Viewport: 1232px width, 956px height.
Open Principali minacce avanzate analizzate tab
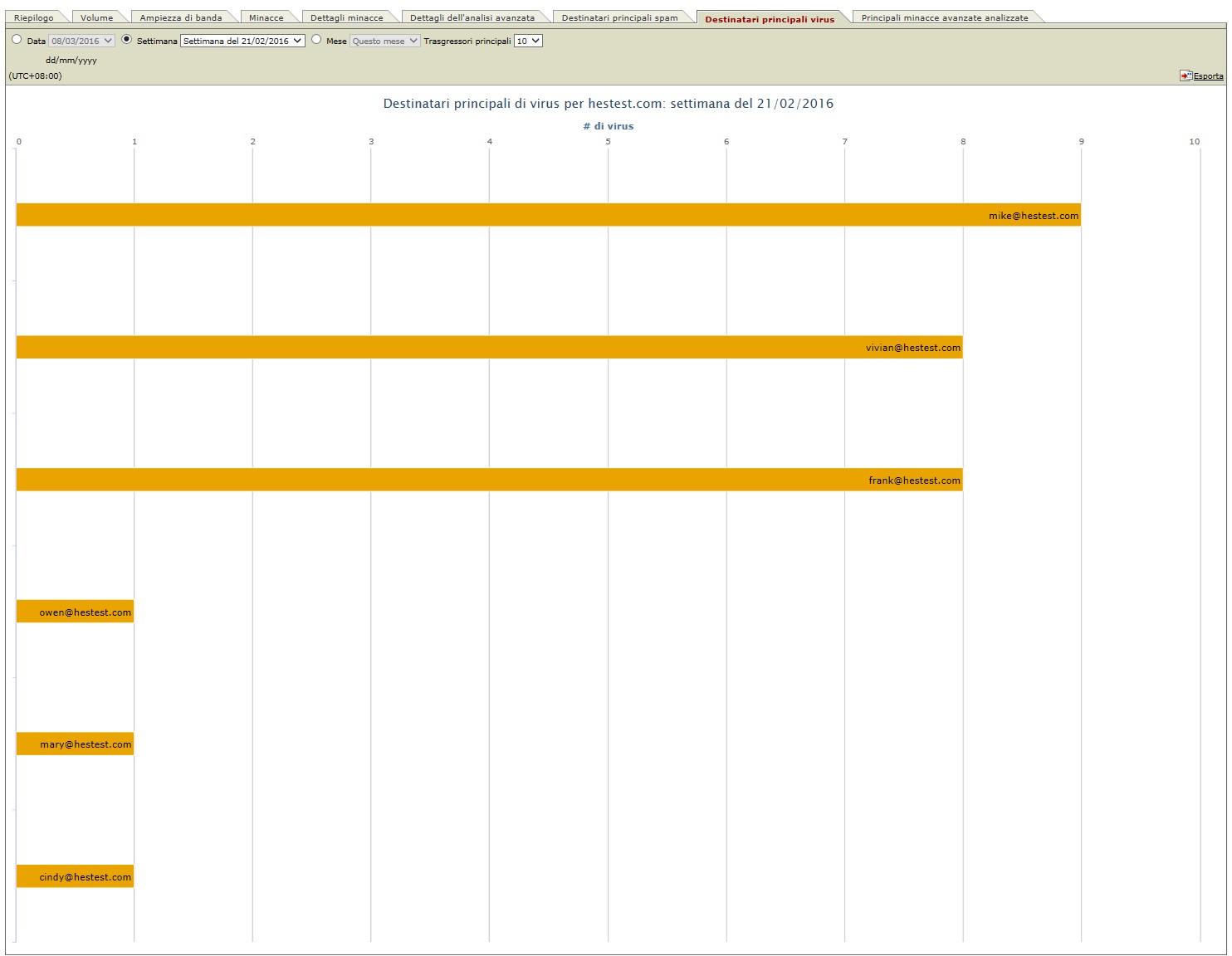click(944, 17)
